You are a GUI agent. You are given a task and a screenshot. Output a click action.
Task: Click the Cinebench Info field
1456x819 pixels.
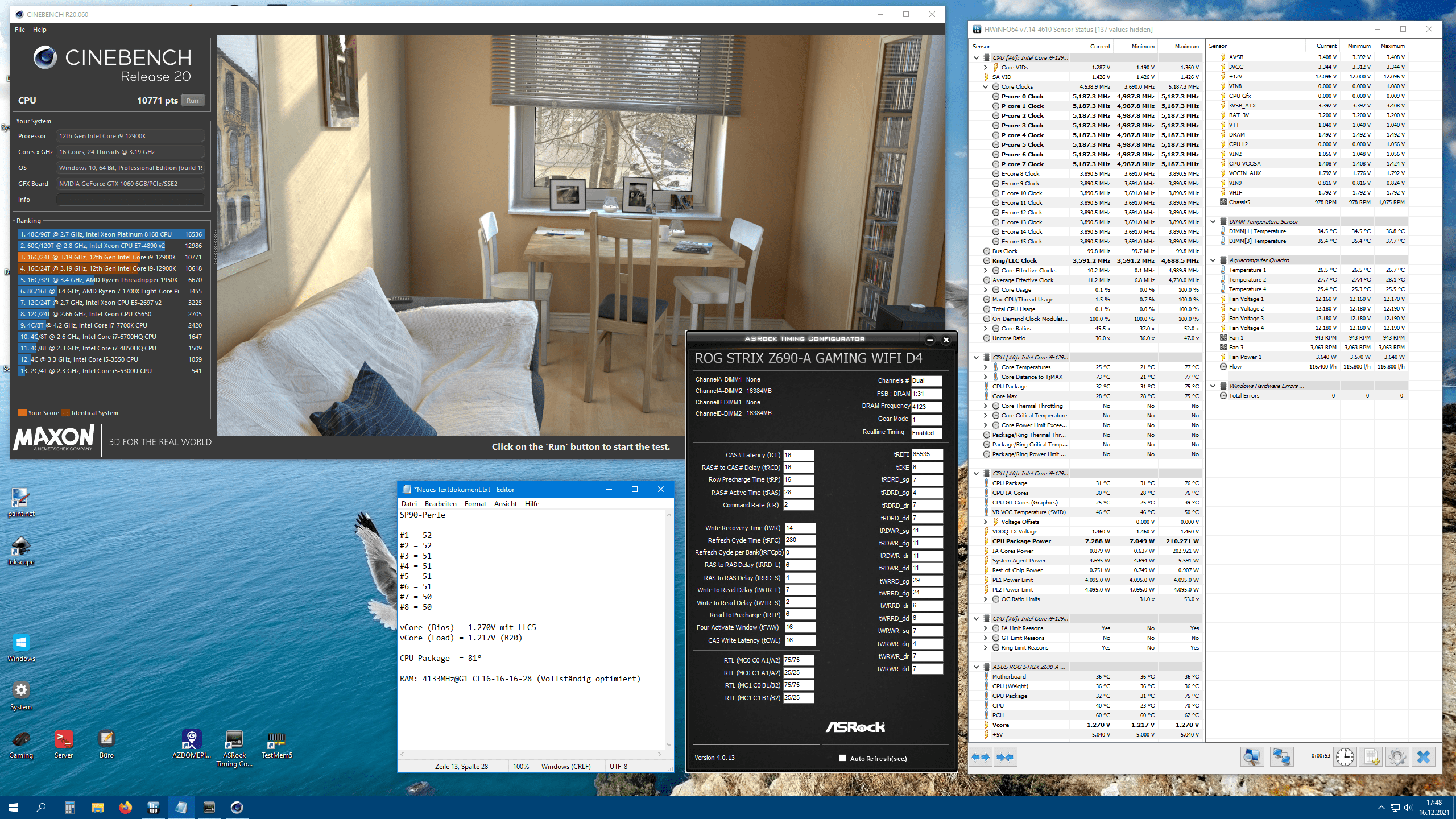pyautogui.click(x=130, y=200)
